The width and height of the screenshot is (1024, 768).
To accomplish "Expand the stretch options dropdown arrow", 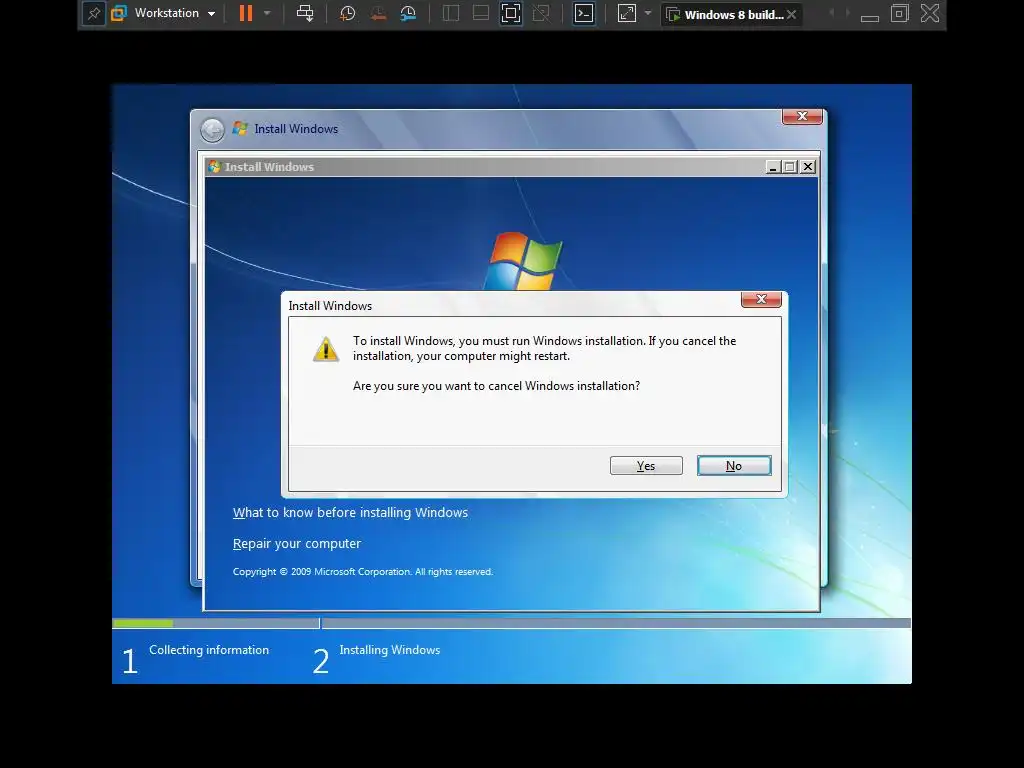I will coord(648,13).
